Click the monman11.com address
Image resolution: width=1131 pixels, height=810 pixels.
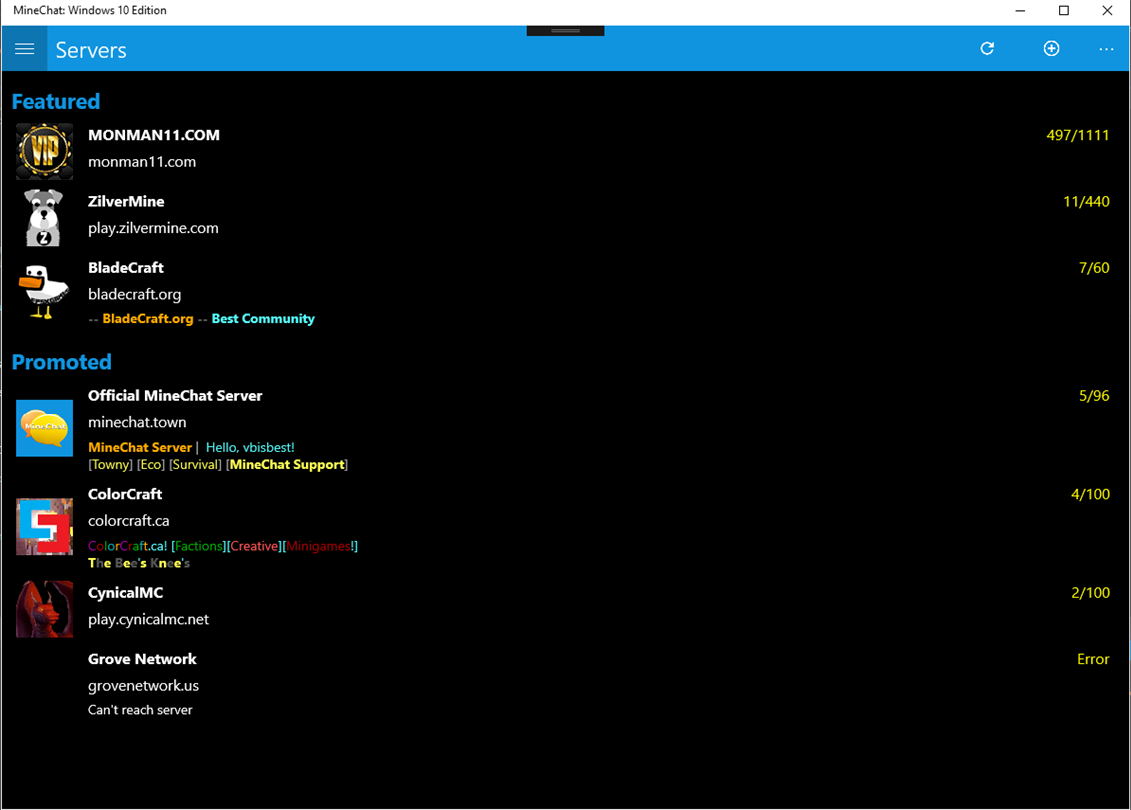coord(142,162)
